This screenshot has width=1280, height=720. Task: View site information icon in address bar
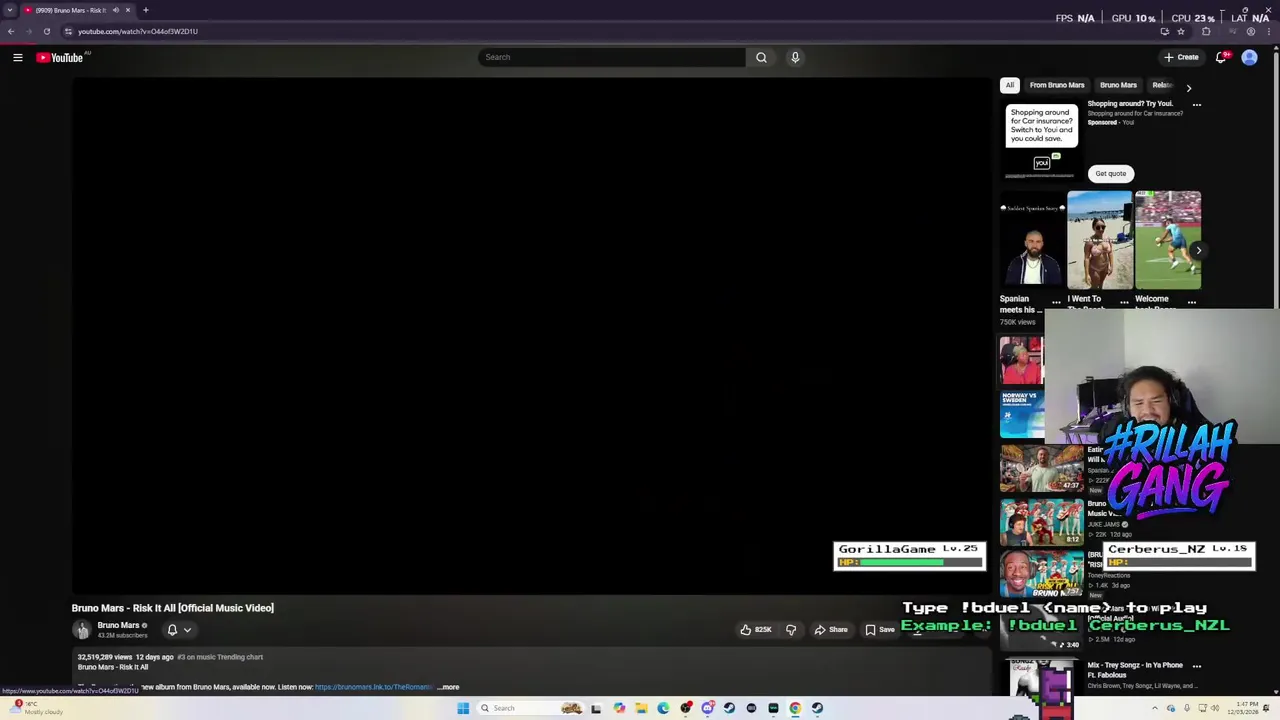click(x=68, y=31)
